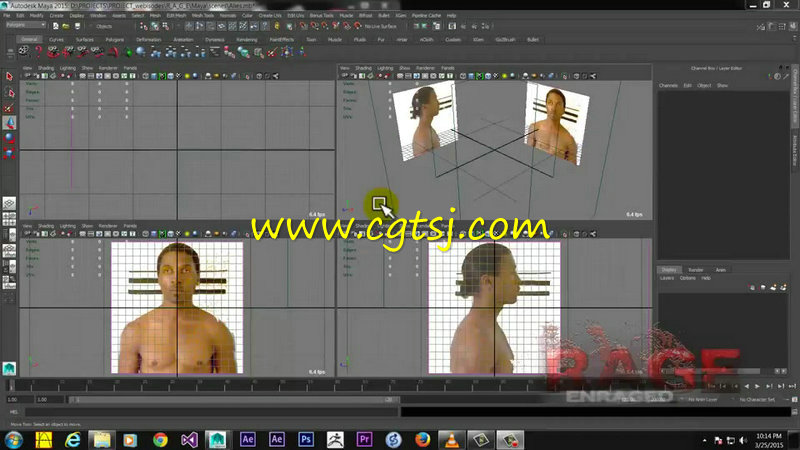Toggle smooth shade all in top view panel
This screenshot has height=450, width=800.
tap(154, 76)
